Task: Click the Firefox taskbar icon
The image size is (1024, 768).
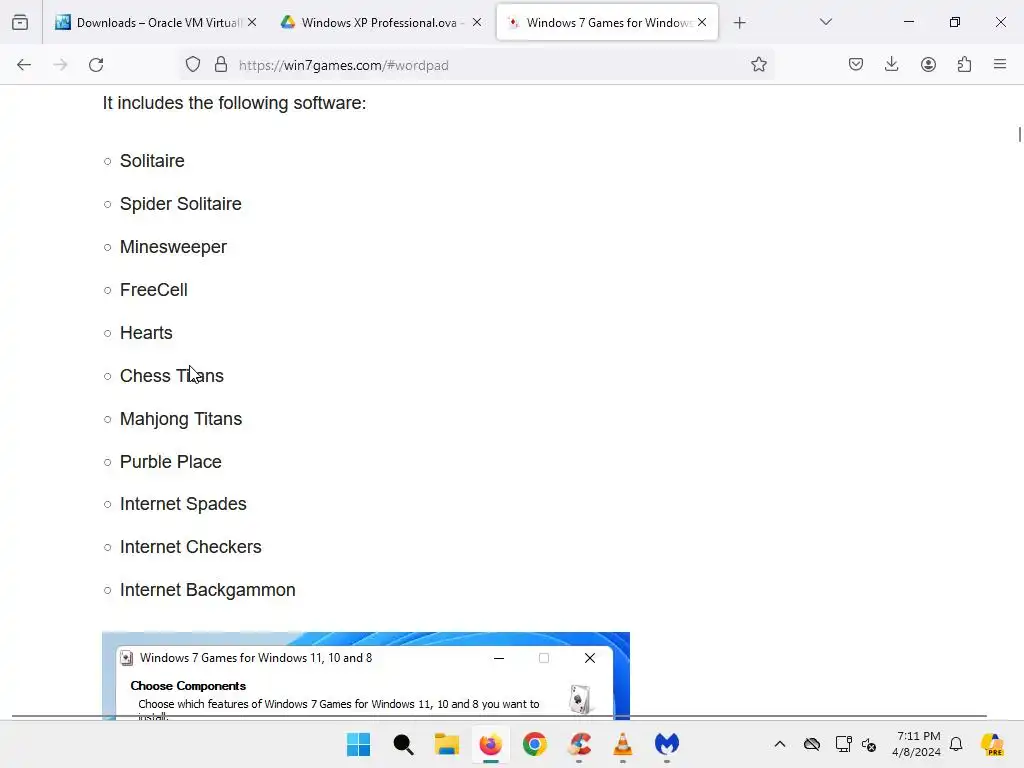Action: [x=490, y=744]
